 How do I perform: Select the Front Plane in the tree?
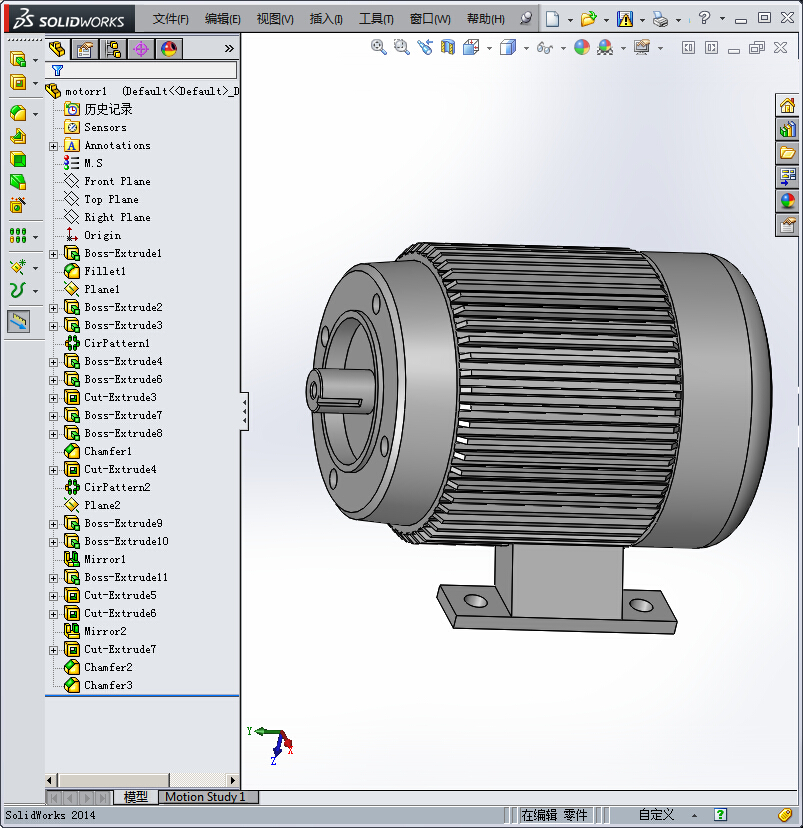click(x=117, y=182)
